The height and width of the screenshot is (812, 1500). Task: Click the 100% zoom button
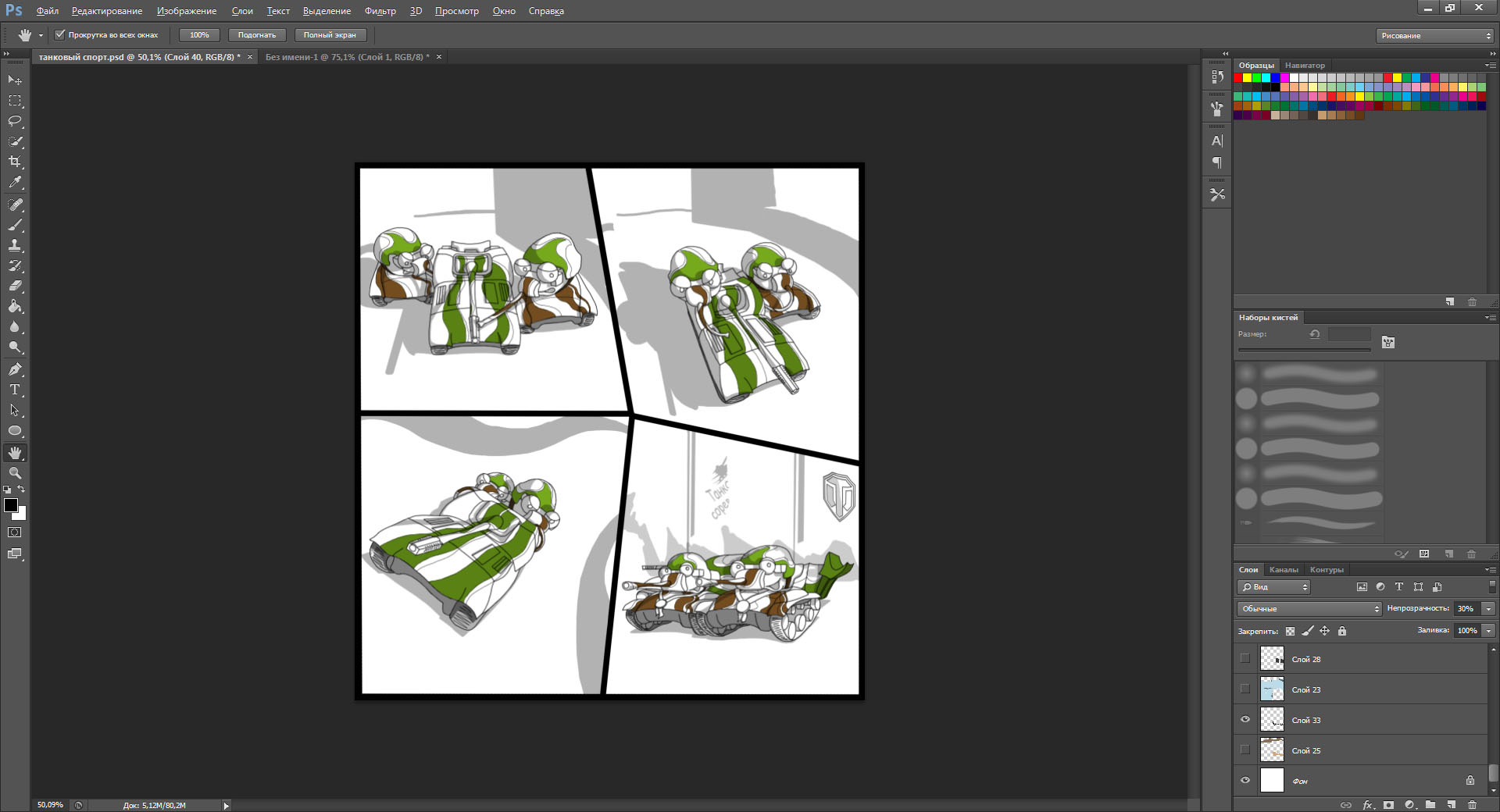tap(199, 35)
